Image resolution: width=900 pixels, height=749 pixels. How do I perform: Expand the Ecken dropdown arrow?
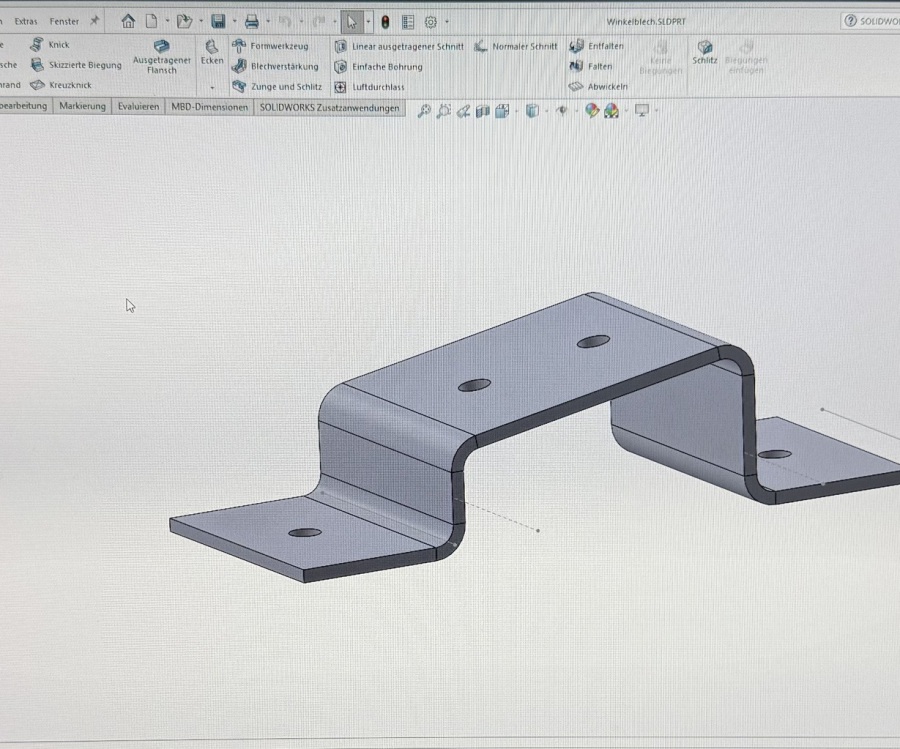tap(212, 87)
